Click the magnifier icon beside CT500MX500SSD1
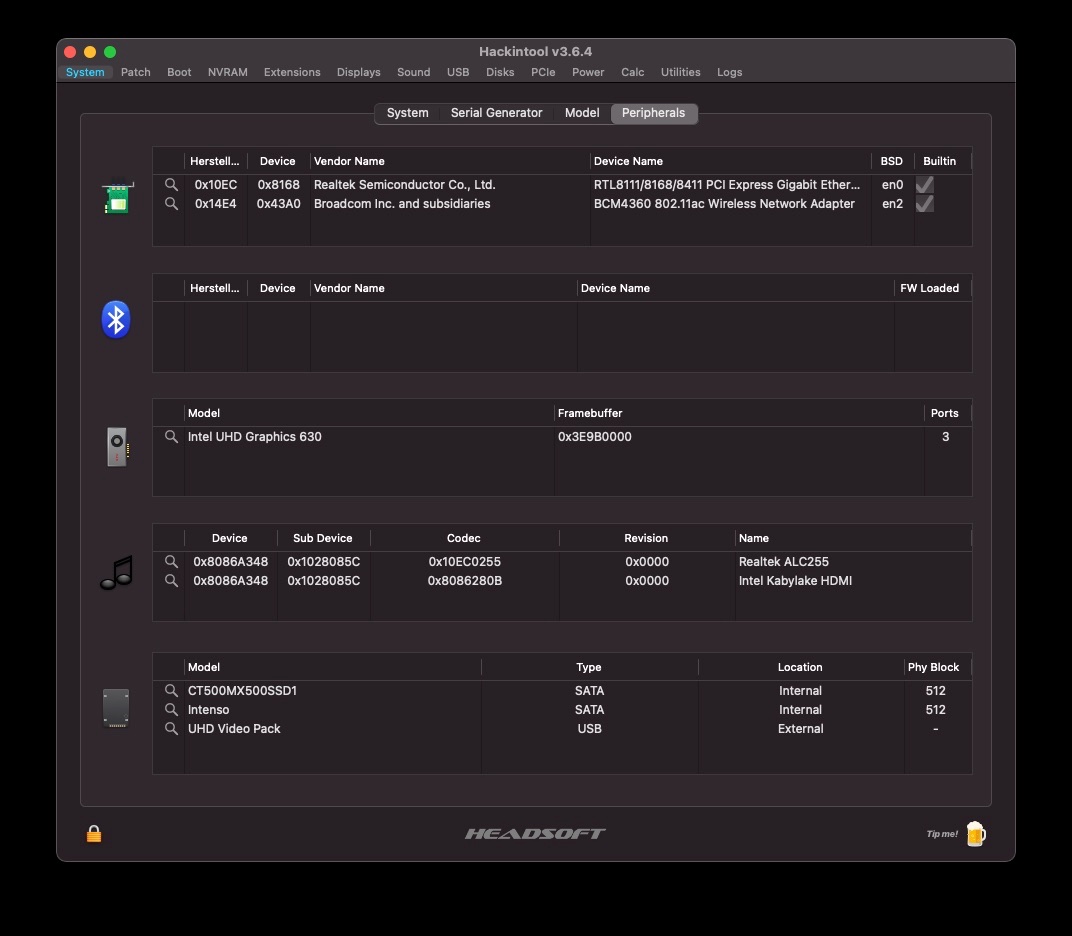Image resolution: width=1072 pixels, height=936 pixels. pos(171,691)
